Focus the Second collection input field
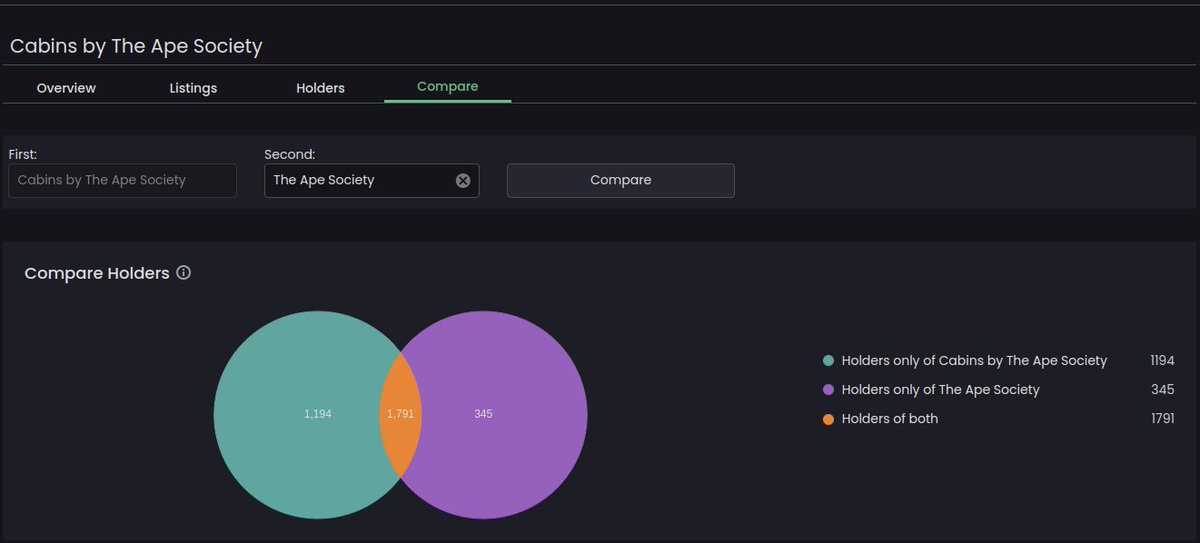This screenshot has height=543, width=1200. pyautogui.click(x=372, y=180)
